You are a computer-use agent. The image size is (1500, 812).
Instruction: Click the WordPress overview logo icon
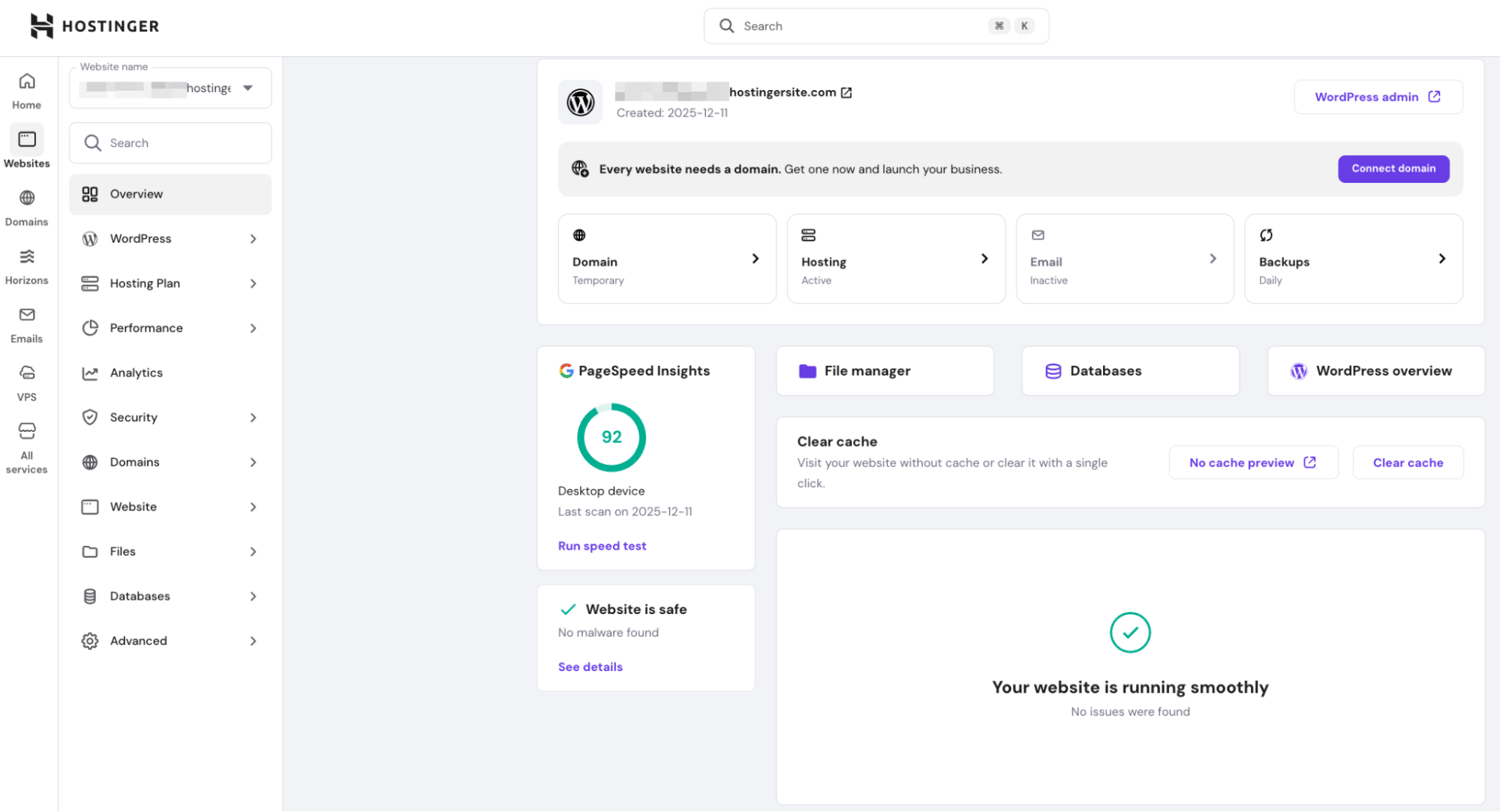pyautogui.click(x=1299, y=371)
